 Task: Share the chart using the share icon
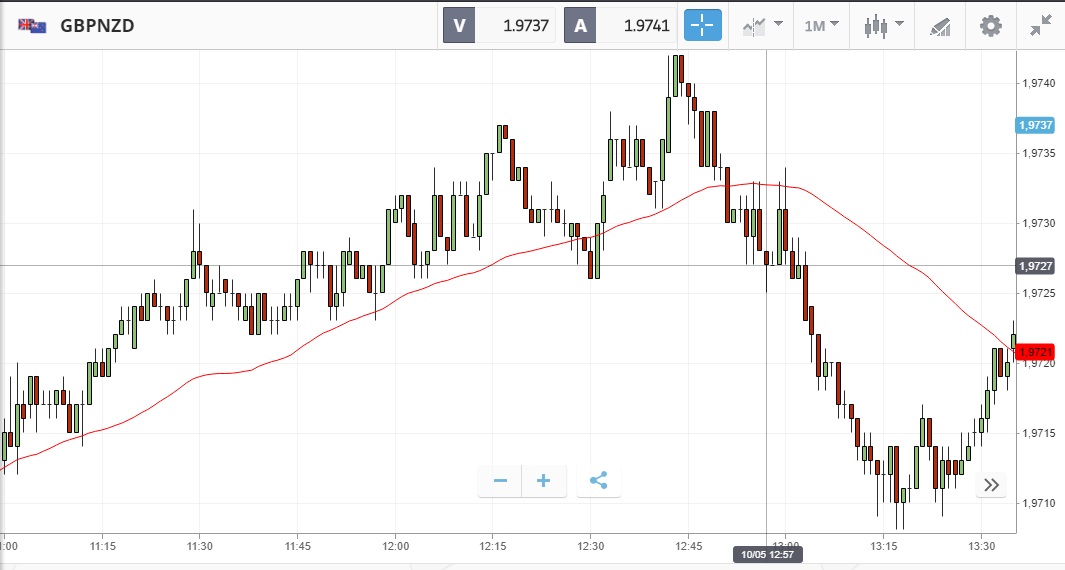[598, 481]
